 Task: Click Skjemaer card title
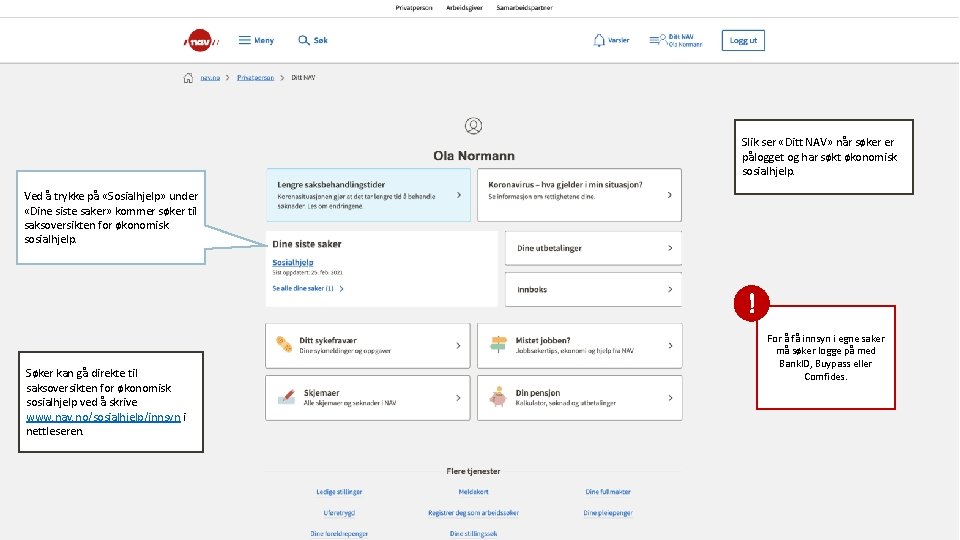(321, 393)
